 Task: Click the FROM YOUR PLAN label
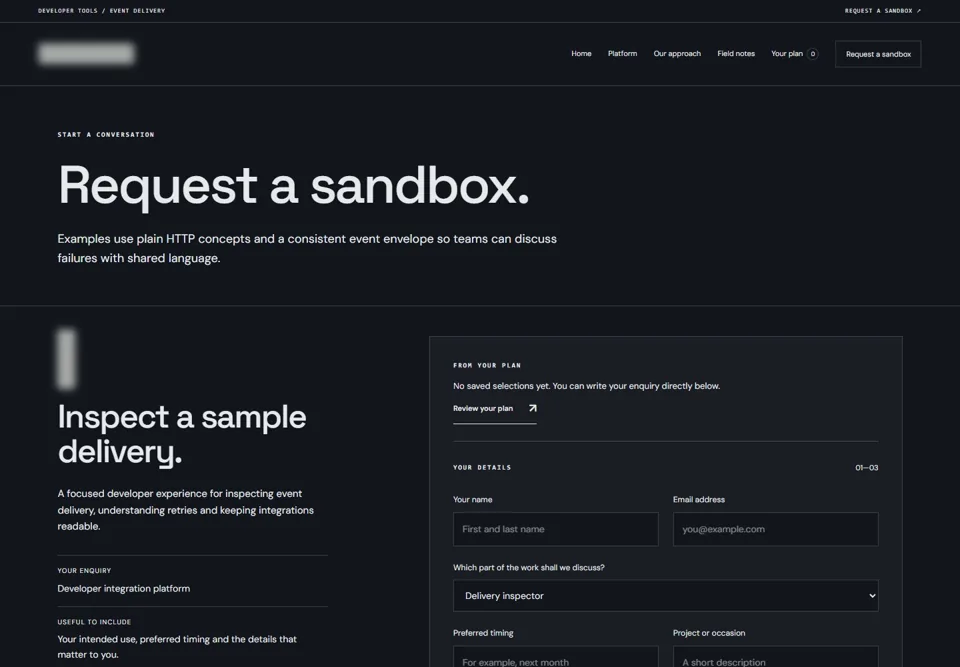coord(487,366)
